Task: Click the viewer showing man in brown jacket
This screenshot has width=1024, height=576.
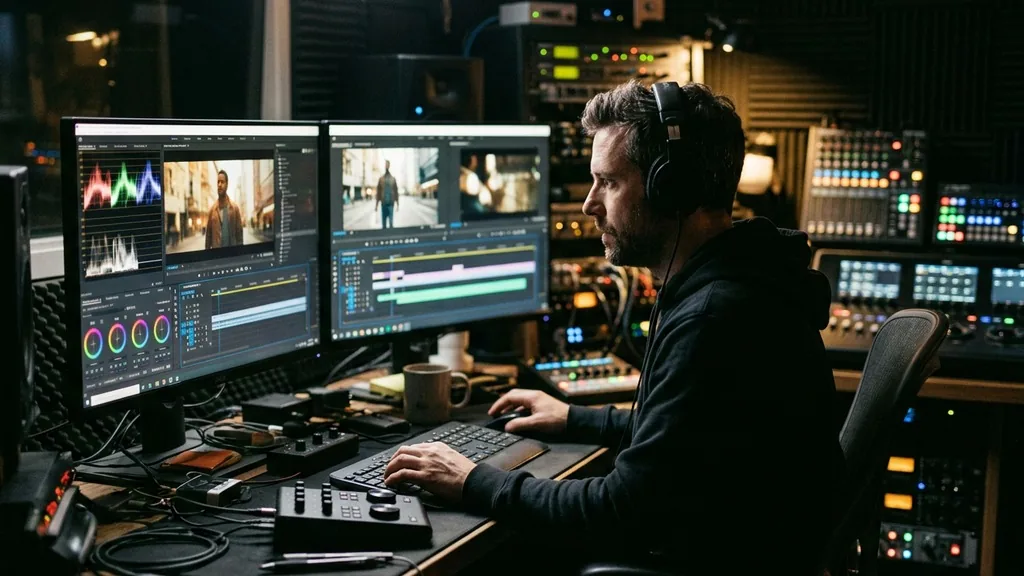Action: 219,206
